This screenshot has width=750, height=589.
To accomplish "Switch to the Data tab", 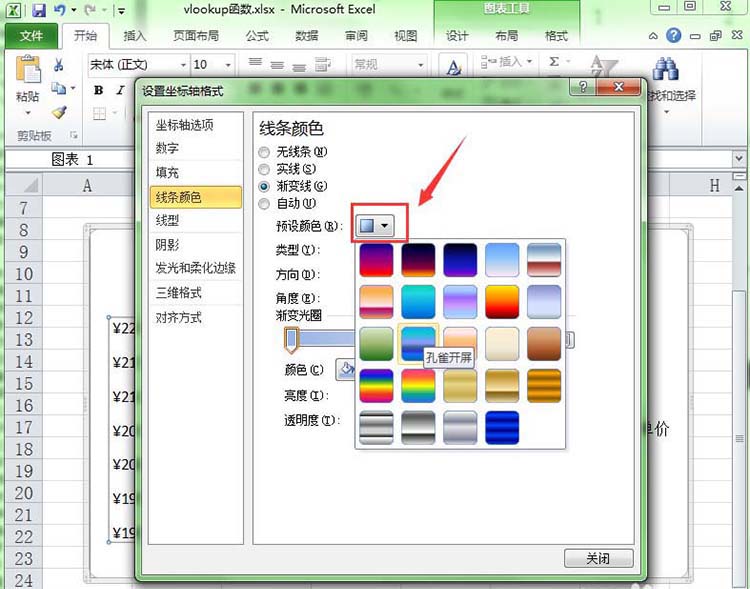I will (x=307, y=36).
